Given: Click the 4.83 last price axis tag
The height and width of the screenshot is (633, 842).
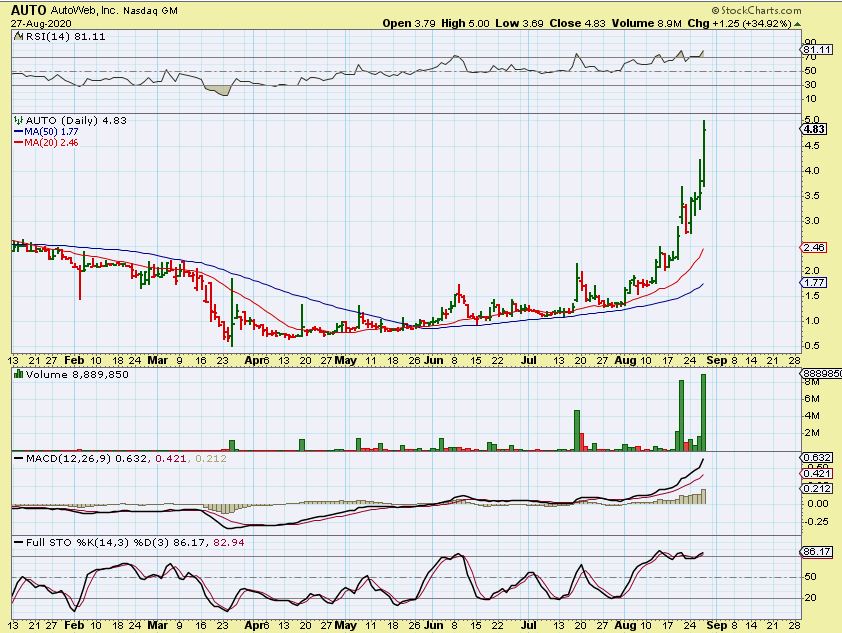Looking at the screenshot, I should point(814,129).
